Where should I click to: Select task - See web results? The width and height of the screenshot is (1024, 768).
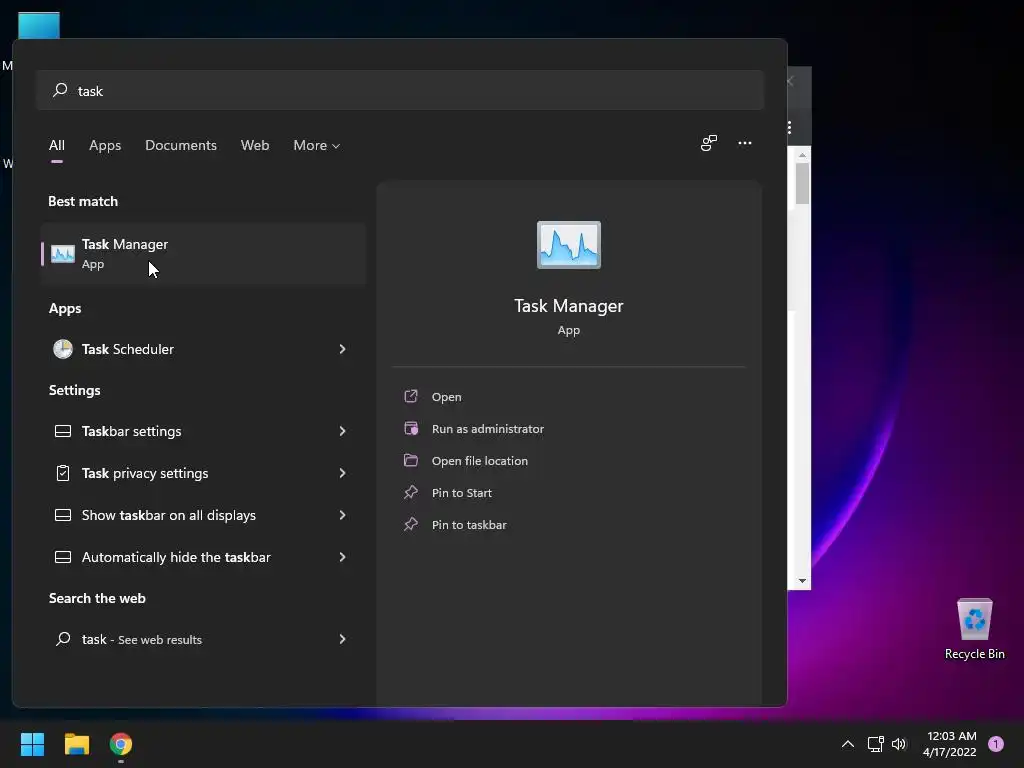pyautogui.click(x=203, y=639)
